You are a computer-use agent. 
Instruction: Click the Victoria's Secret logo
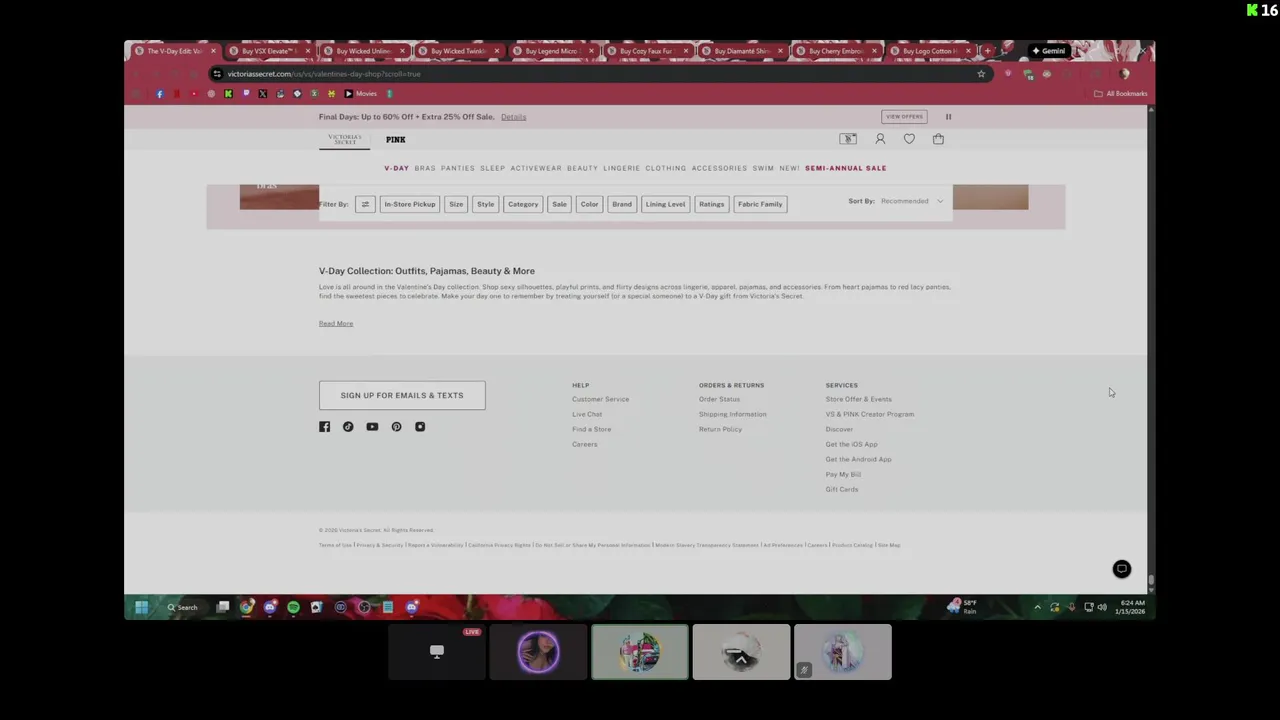point(345,140)
